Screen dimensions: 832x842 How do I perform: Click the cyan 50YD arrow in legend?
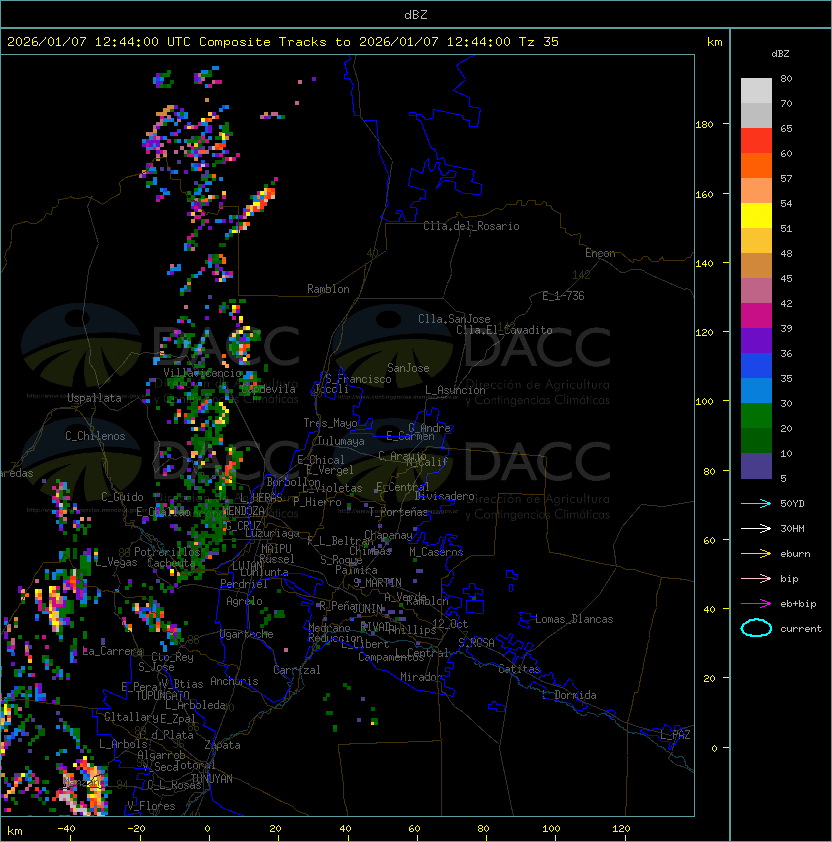[756, 503]
